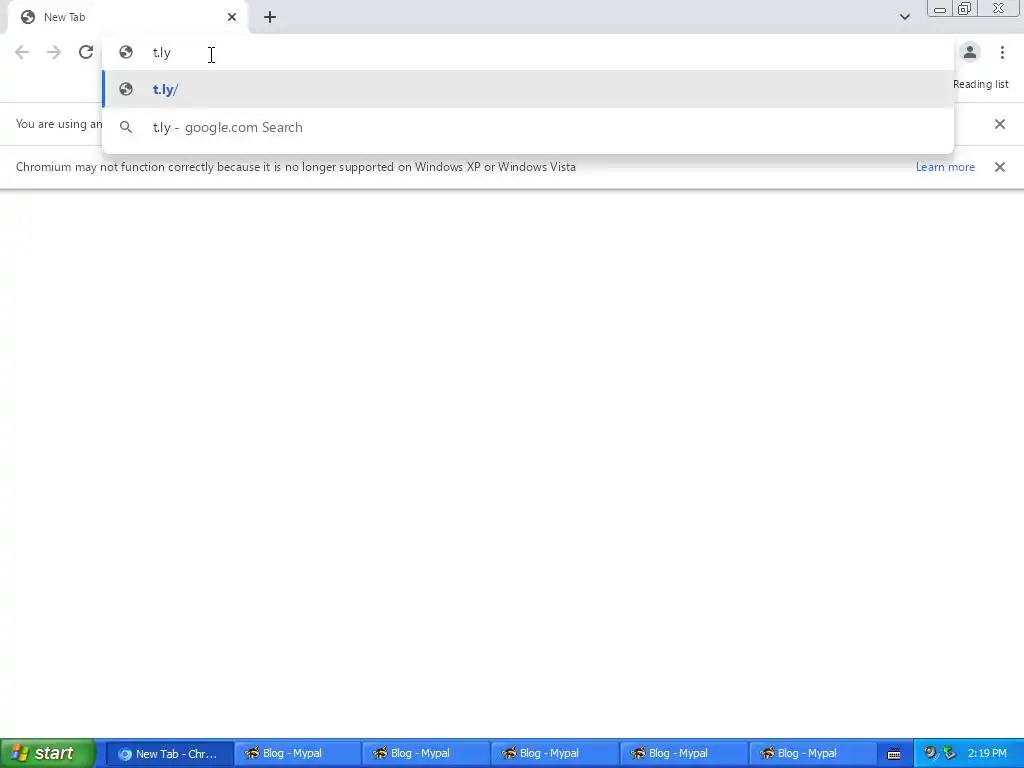This screenshot has width=1024, height=768.
Task: Open the profile avatar menu
Action: (x=970, y=52)
